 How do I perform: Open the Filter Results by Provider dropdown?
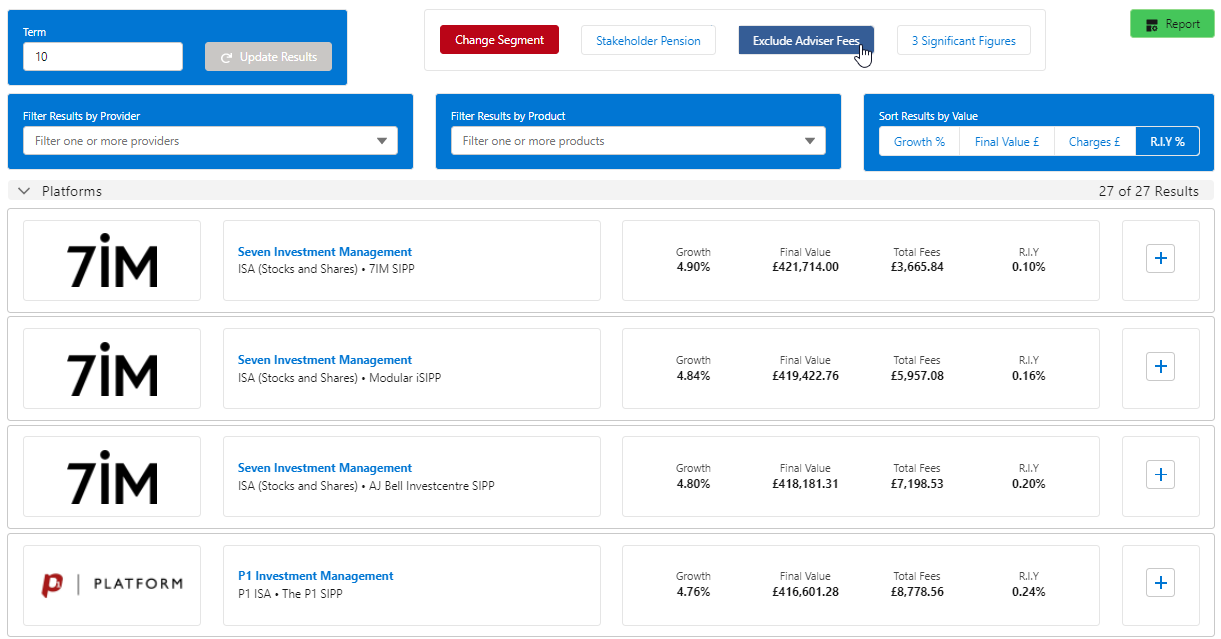pyautogui.click(x=210, y=141)
